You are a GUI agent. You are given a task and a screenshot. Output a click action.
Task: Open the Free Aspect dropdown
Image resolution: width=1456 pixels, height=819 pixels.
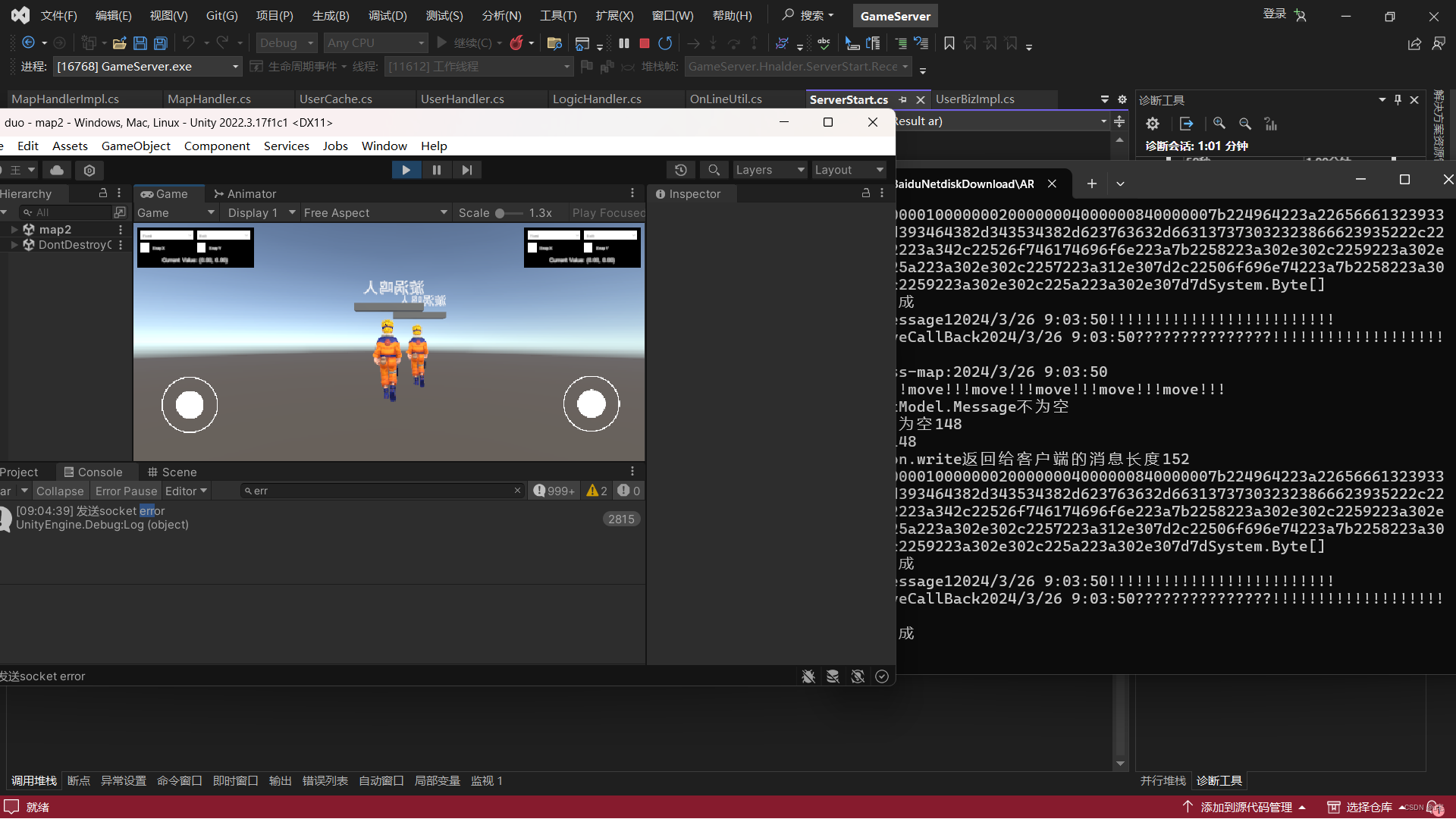point(375,213)
